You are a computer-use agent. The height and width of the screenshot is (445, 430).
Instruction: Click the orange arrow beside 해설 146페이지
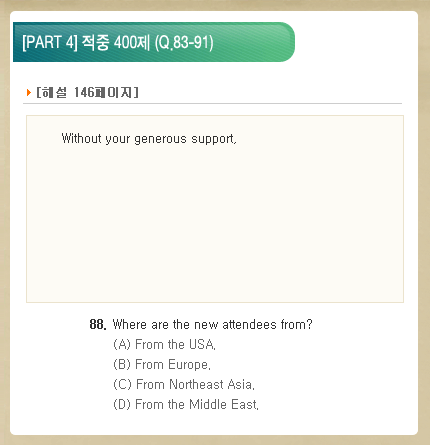coord(29,92)
